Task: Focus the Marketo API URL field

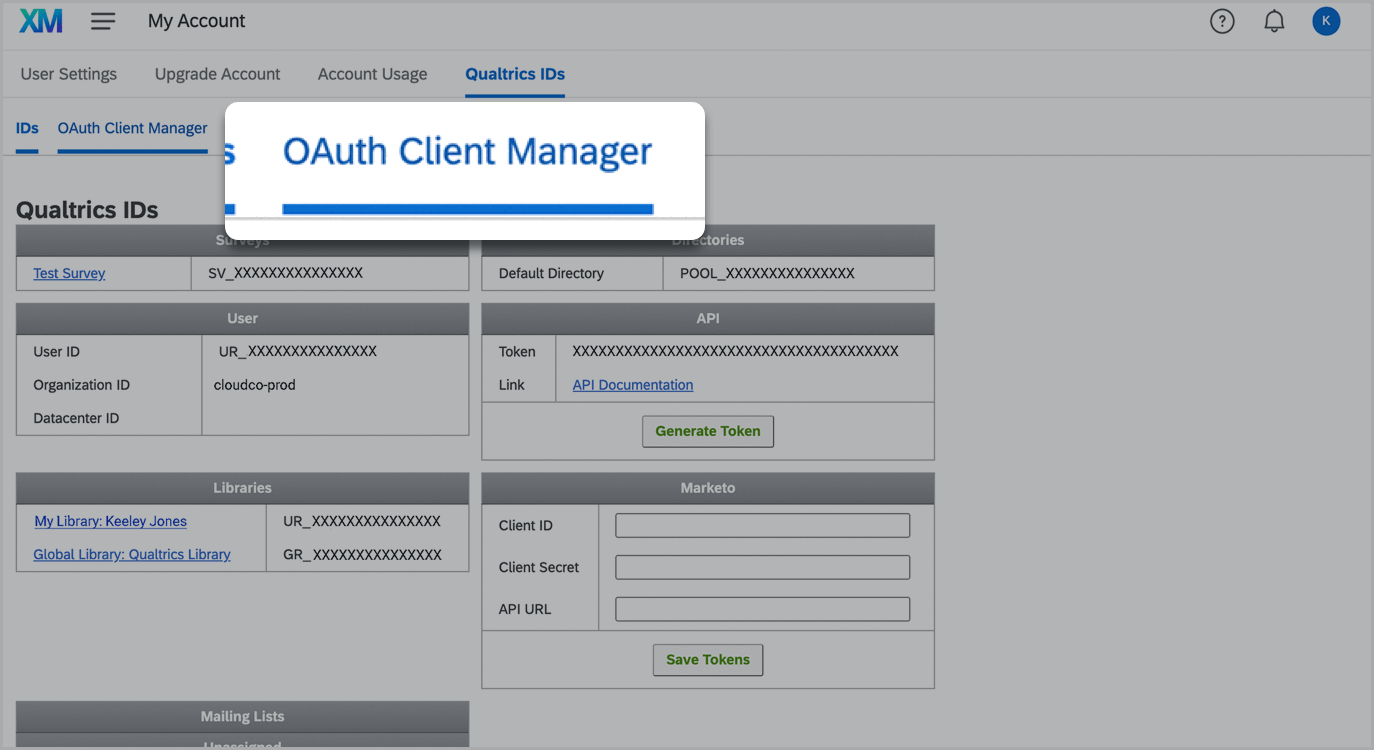Action: coord(763,609)
